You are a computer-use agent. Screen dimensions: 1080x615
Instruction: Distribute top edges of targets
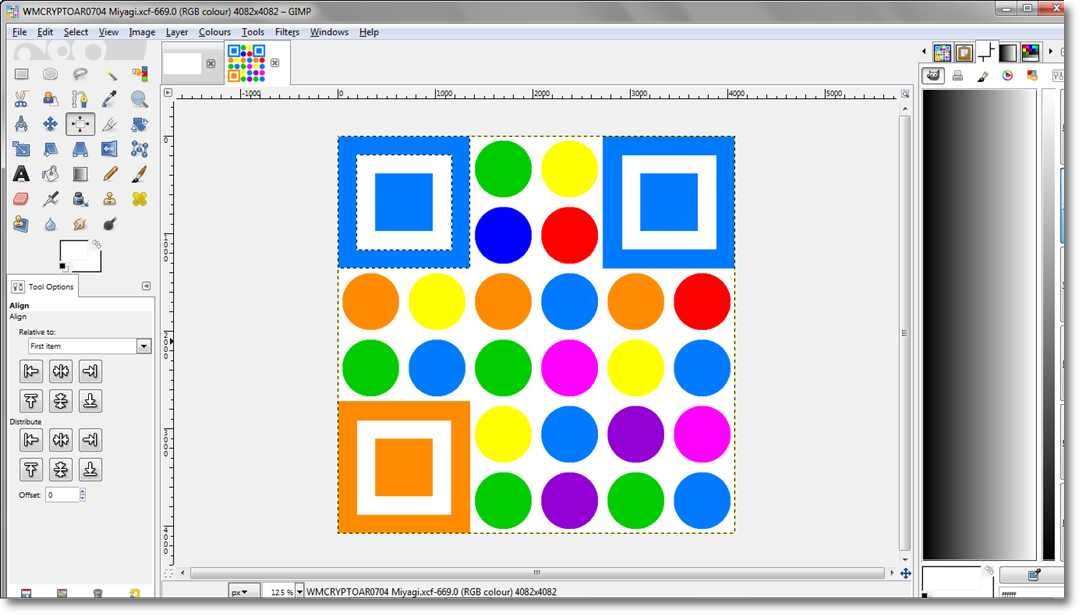[x=31, y=470]
